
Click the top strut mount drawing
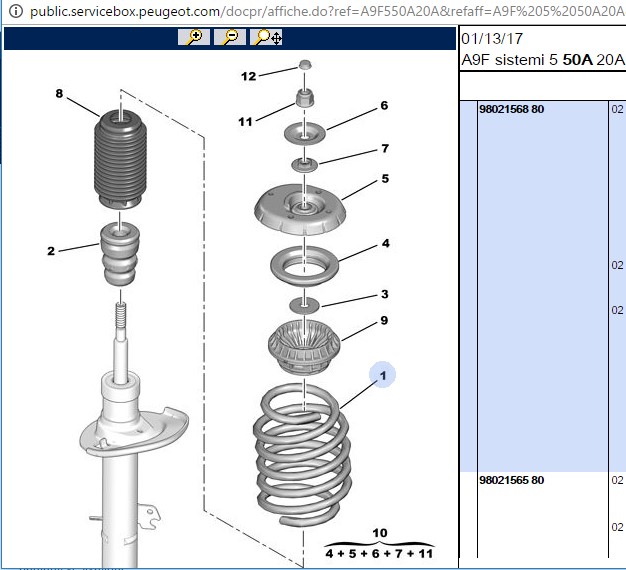(x=300, y=209)
